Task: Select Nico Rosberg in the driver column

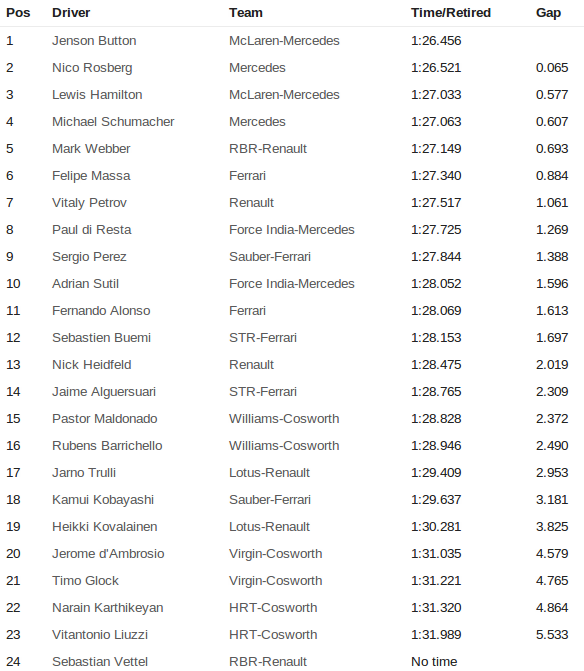Action: [x=92, y=68]
